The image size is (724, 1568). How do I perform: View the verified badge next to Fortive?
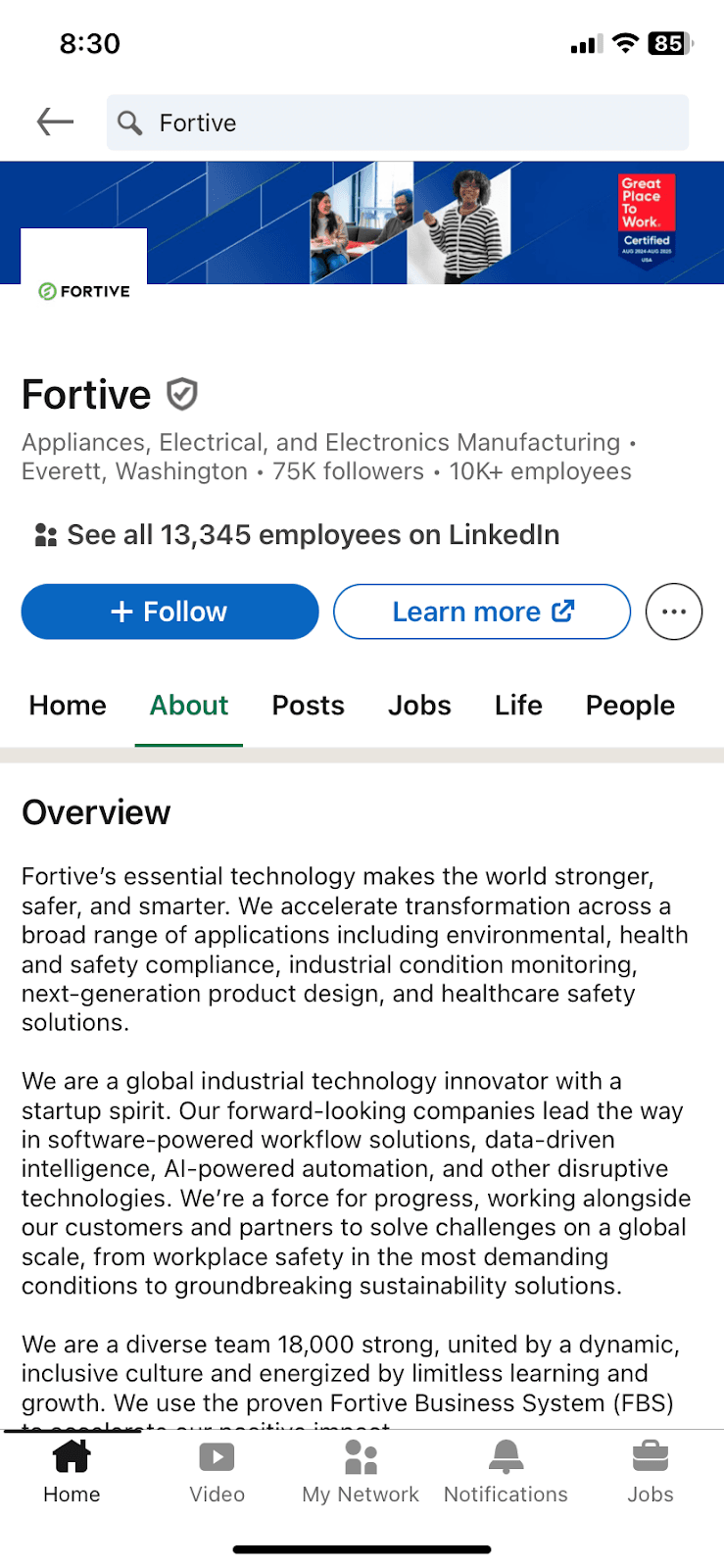pyautogui.click(x=182, y=394)
